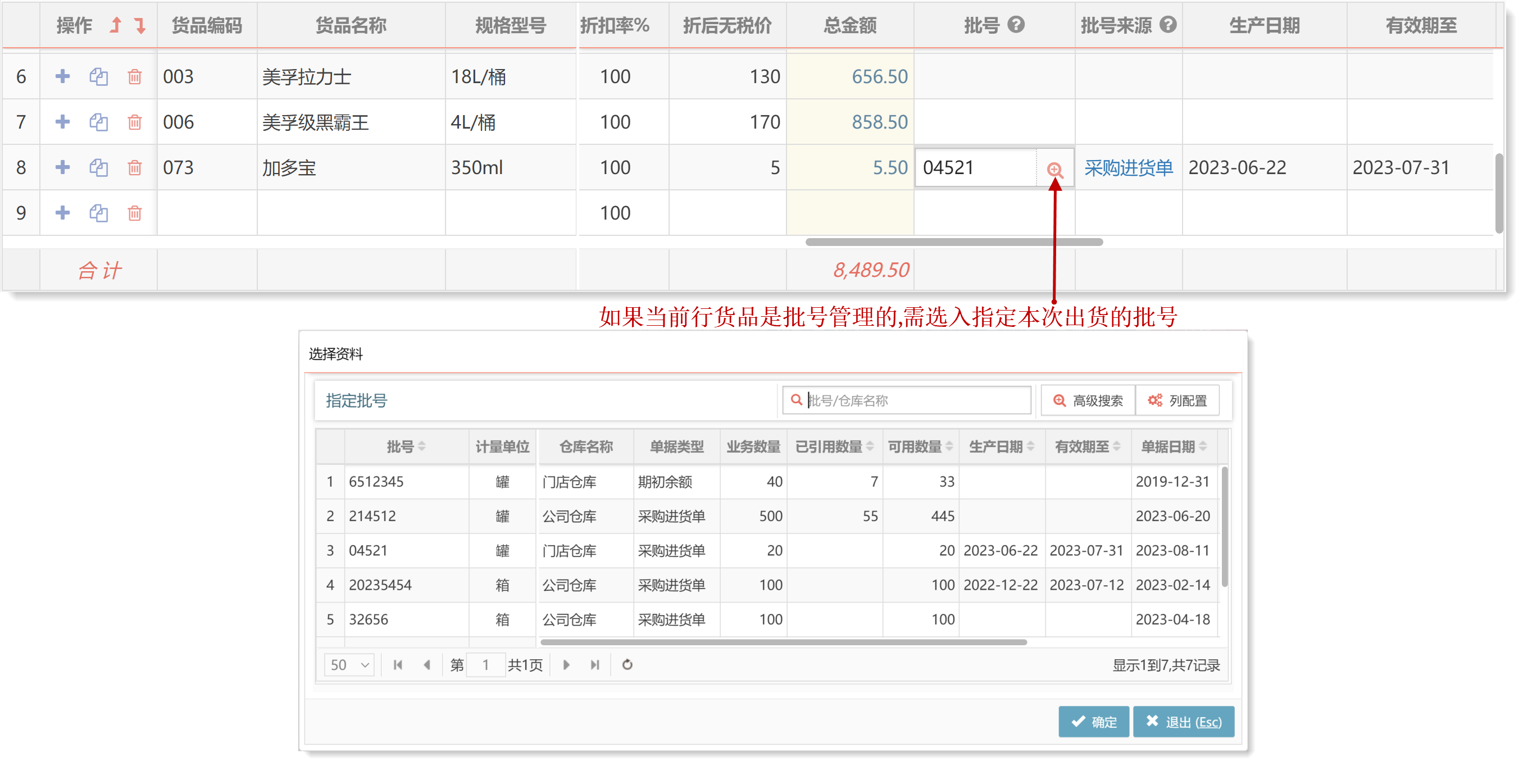The height and width of the screenshot is (784, 1523).
Task: Click the 350ml specification cell
Action: [511, 167]
